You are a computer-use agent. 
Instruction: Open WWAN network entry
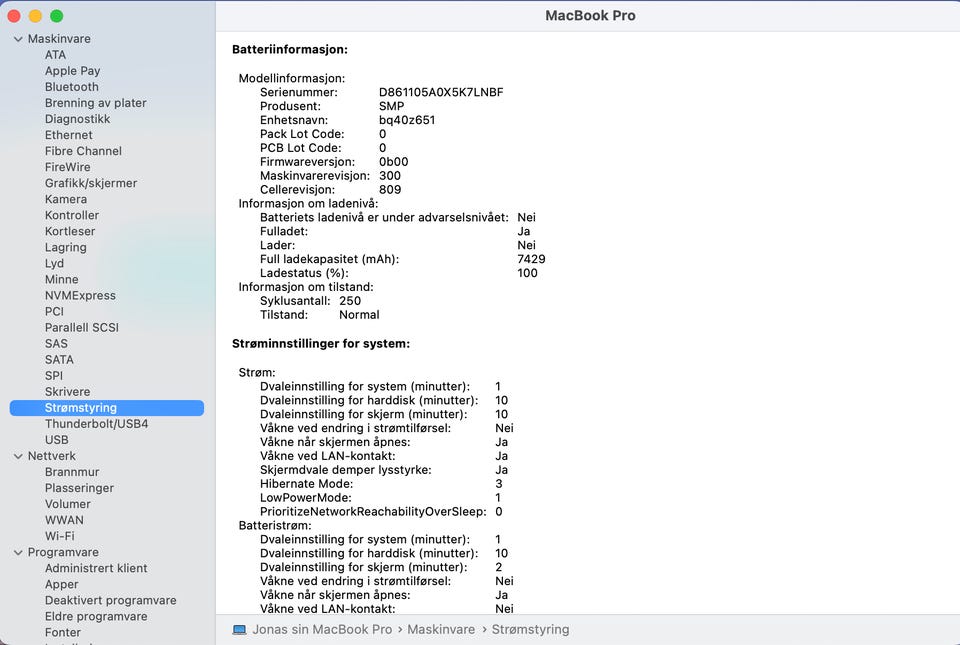(64, 520)
